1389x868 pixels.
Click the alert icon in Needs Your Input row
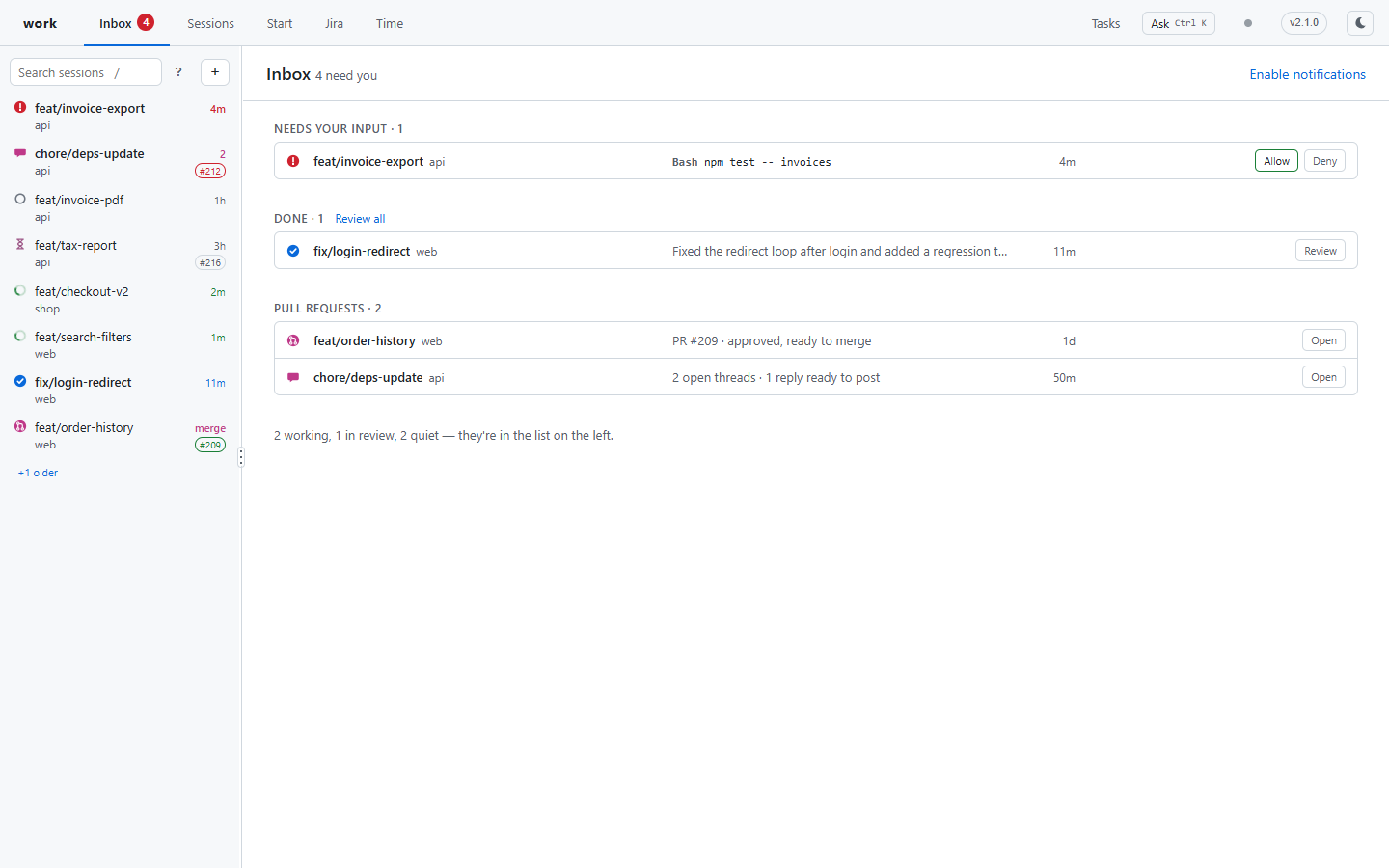pos(293,161)
